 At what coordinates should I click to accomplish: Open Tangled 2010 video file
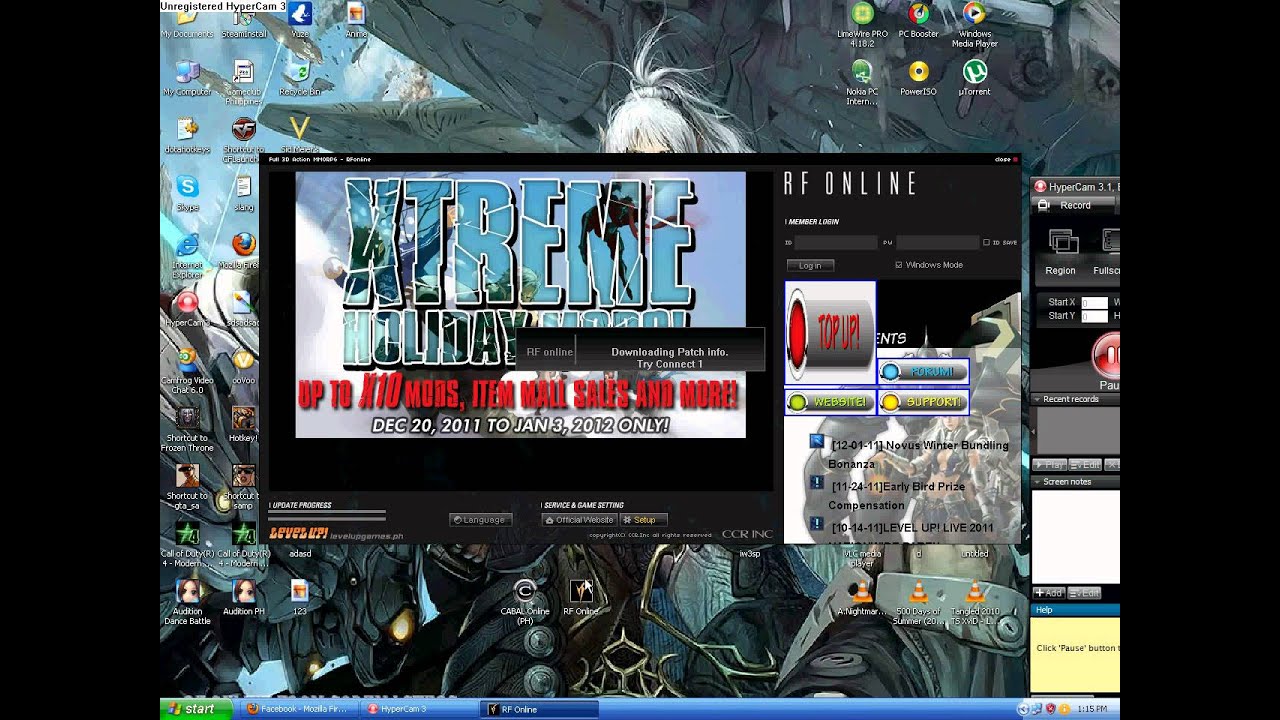[974, 602]
